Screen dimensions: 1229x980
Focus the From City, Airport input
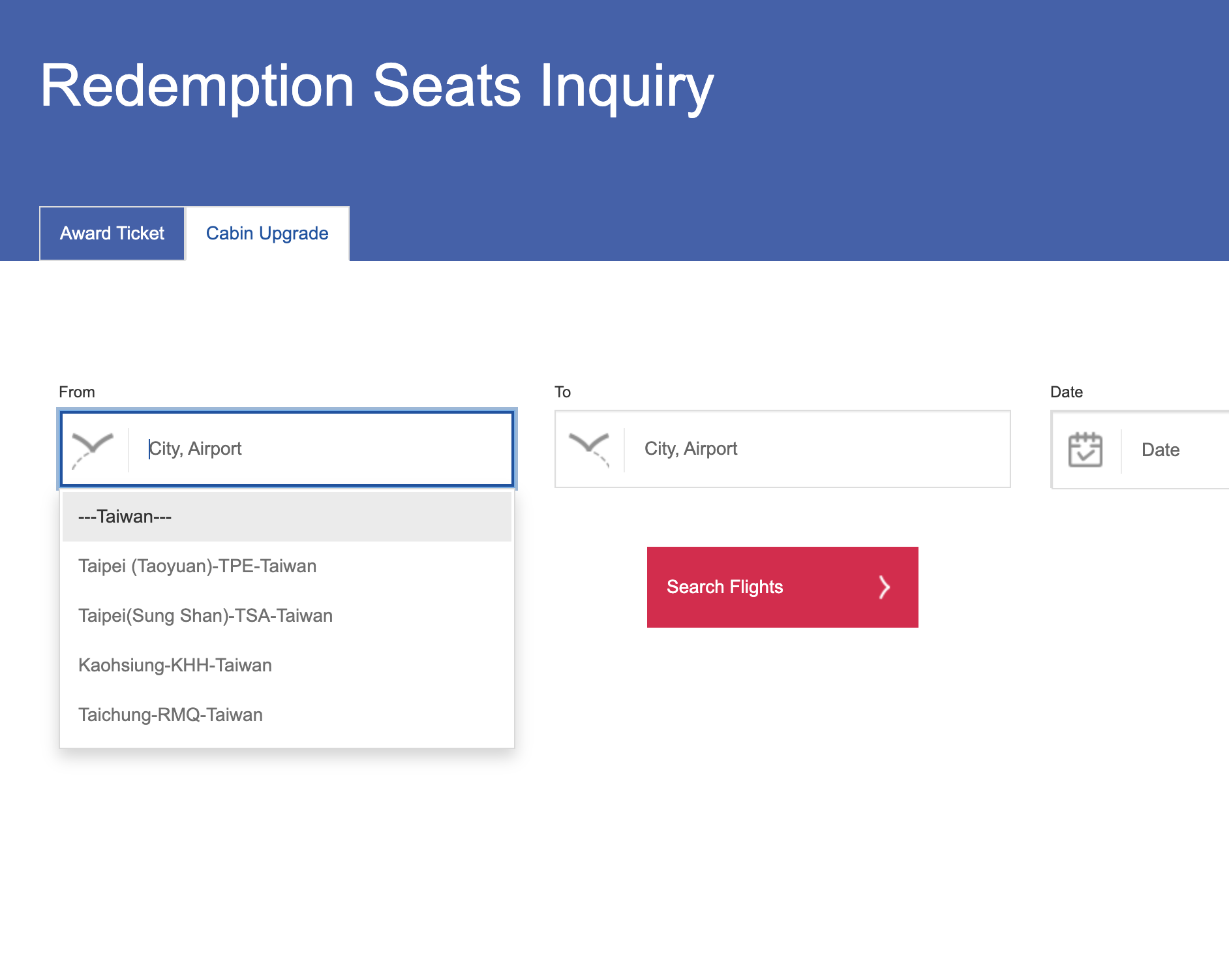coord(320,449)
